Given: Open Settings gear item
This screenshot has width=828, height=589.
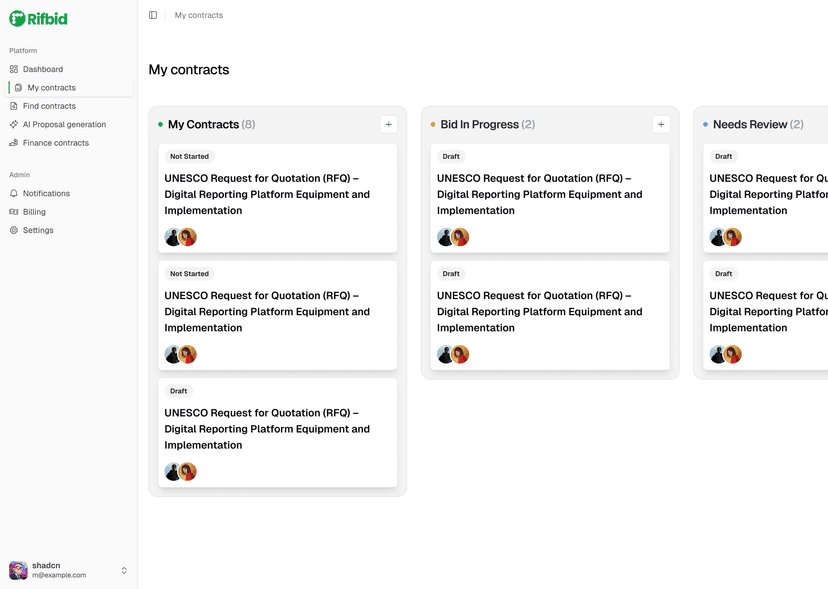Looking at the screenshot, I should [x=38, y=230].
